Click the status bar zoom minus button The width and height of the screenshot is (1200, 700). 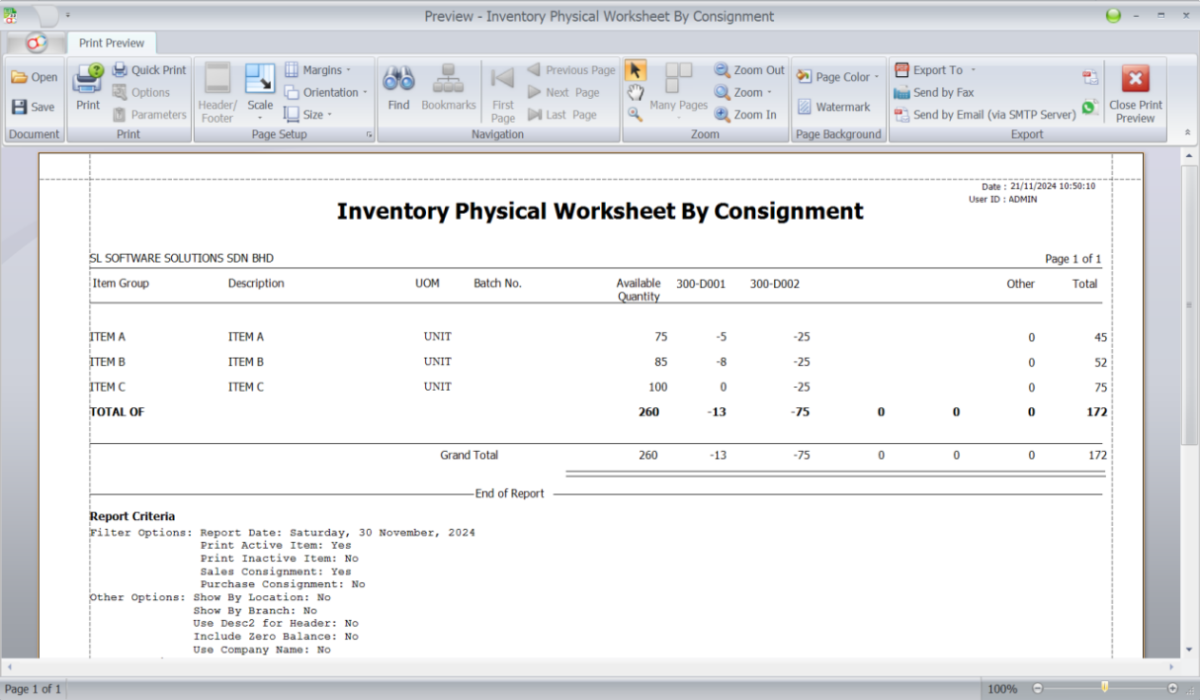[1037, 689]
